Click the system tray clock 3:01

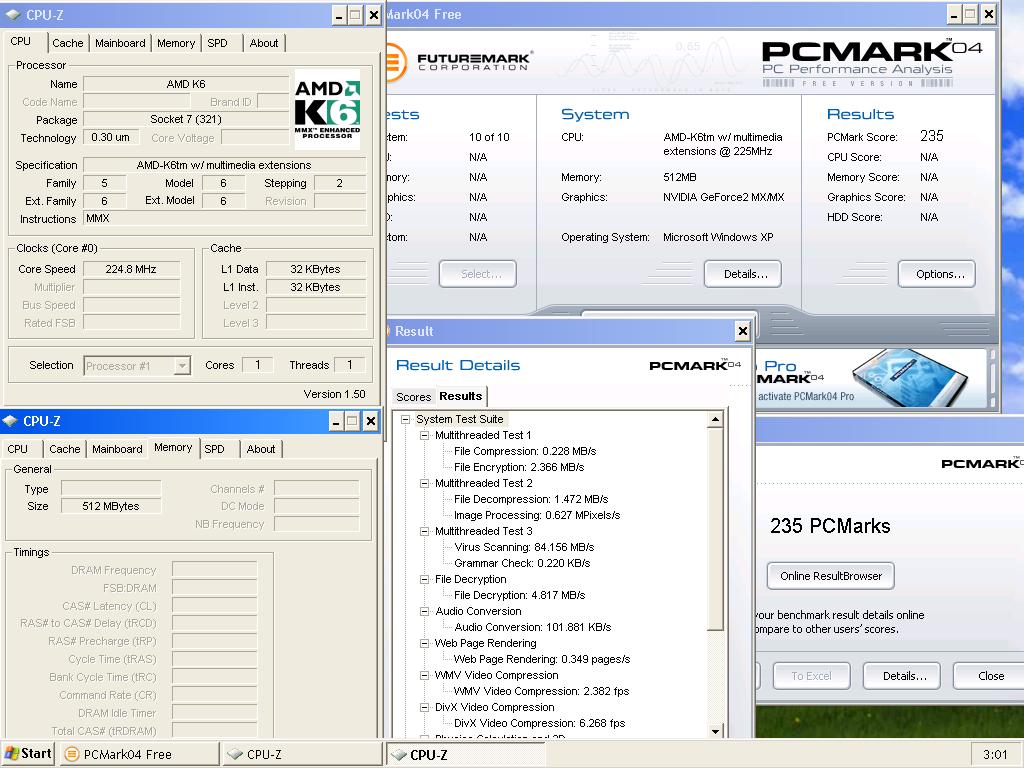click(995, 755)
